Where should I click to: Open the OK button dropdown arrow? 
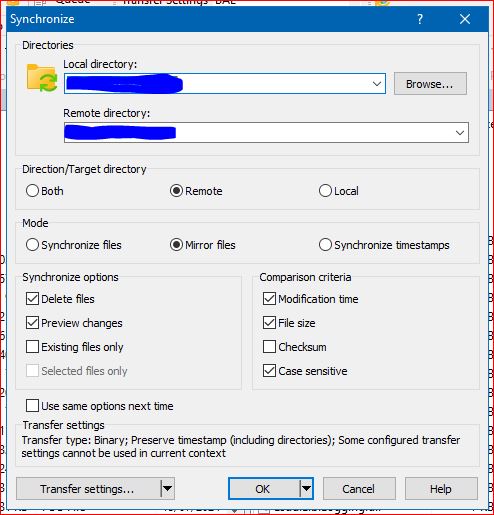[x=306, y=489]
